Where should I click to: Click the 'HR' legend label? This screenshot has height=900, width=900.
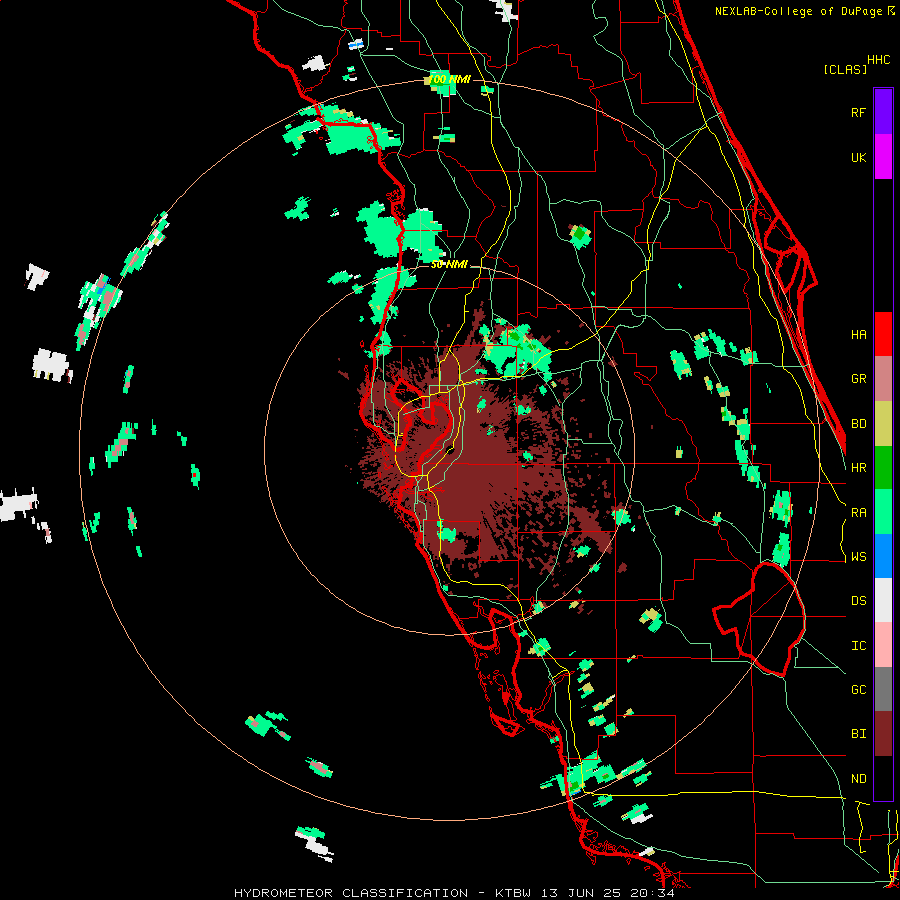[858, 468]
